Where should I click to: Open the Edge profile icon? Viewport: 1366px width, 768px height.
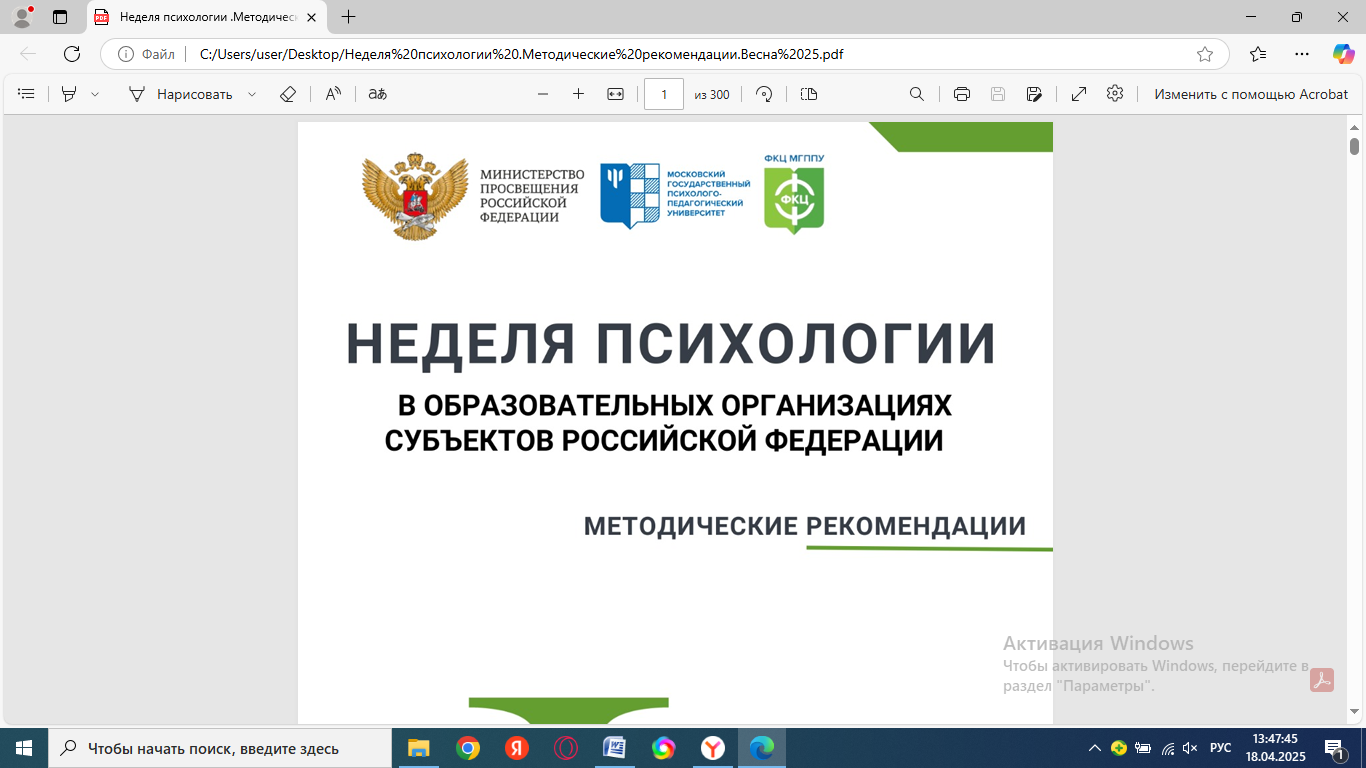[22, 17]
